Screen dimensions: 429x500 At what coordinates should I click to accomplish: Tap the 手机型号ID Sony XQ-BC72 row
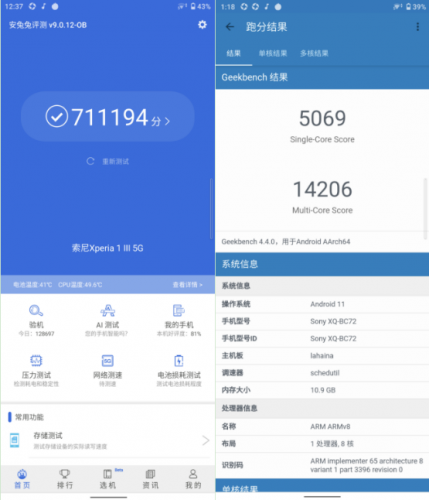[x=322, y=339]
